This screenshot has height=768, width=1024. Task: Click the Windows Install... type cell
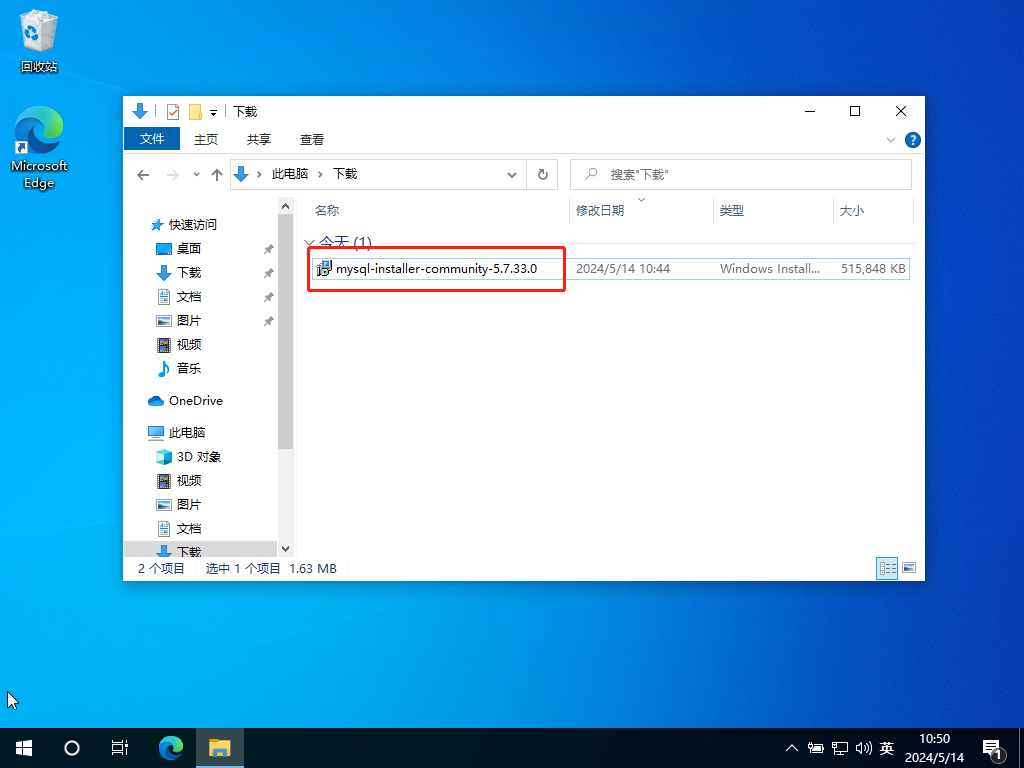tap(770, 268)
